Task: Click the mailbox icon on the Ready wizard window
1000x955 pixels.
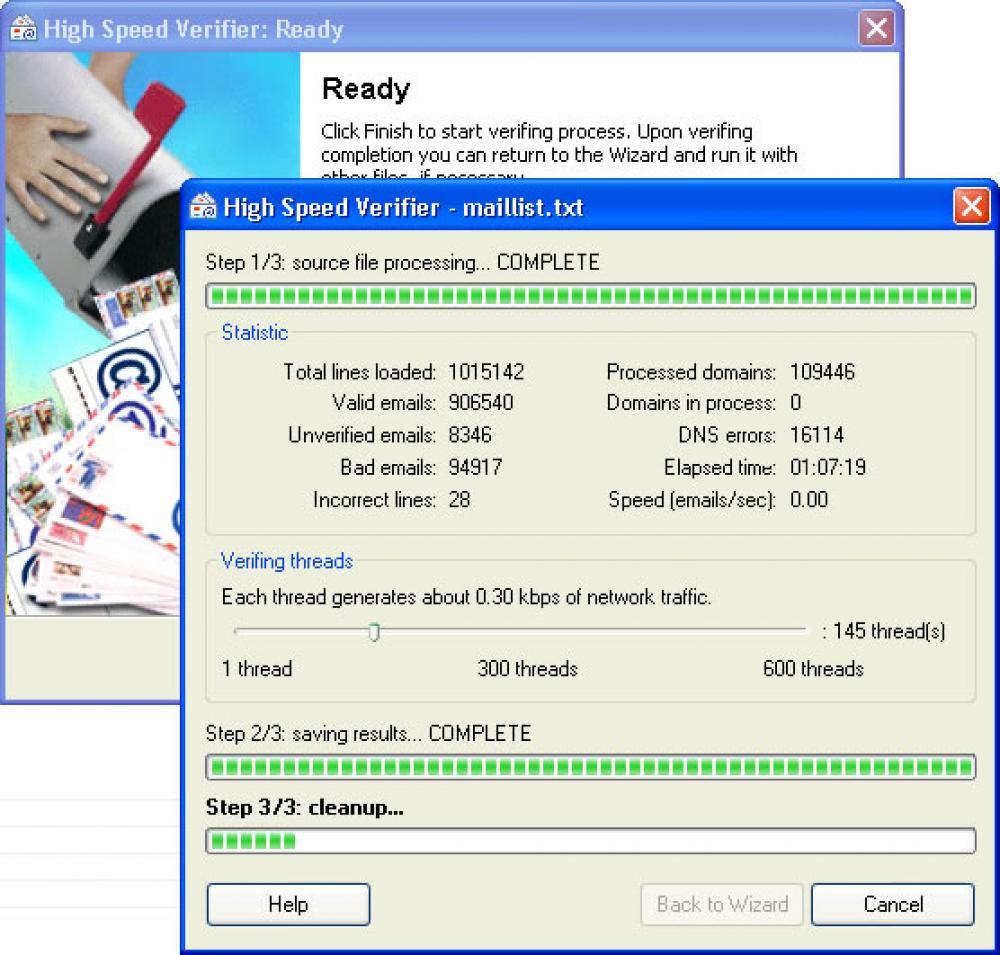Action: 24,28
